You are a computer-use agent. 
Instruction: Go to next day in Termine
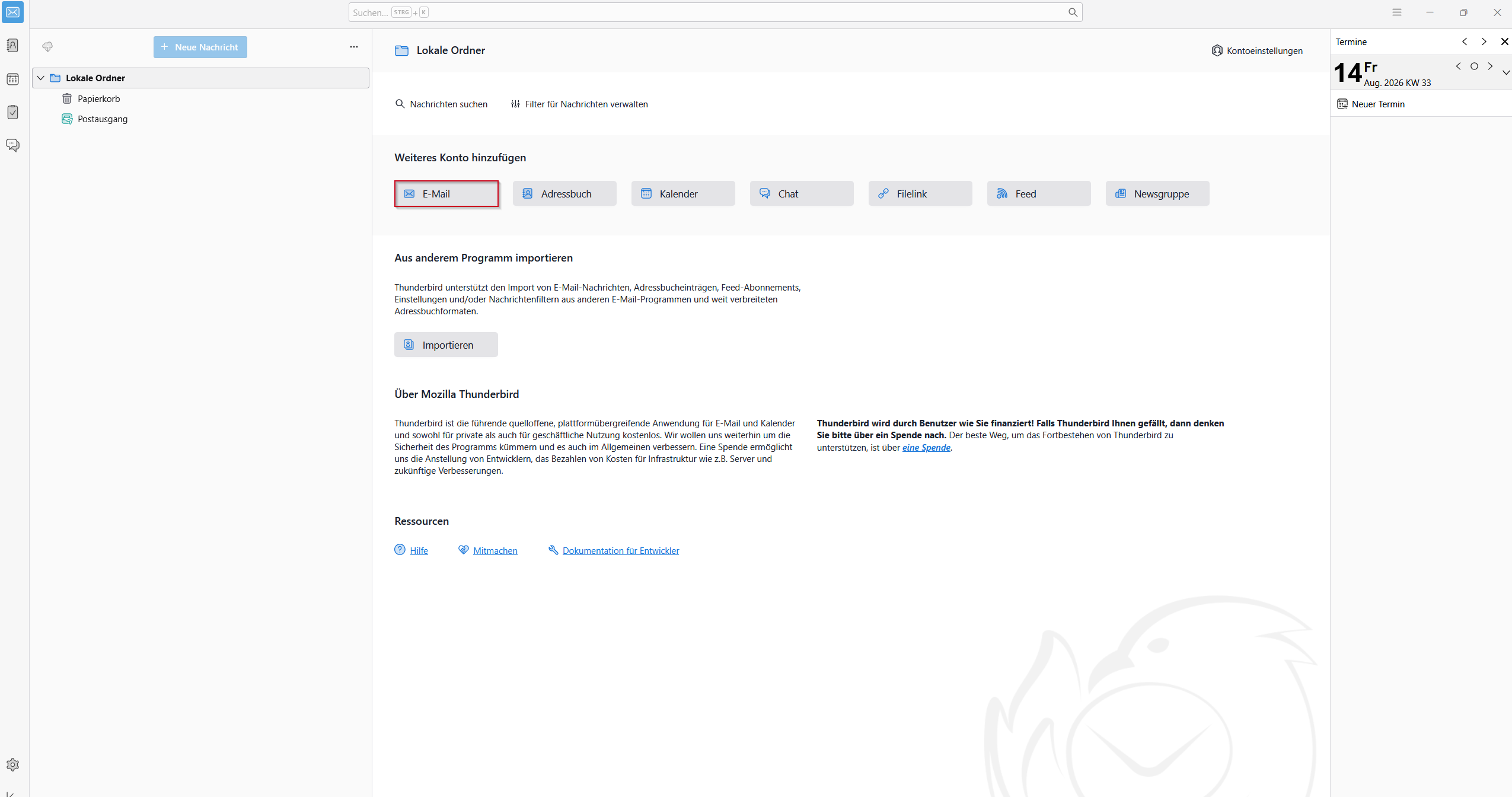(1490, 66)
